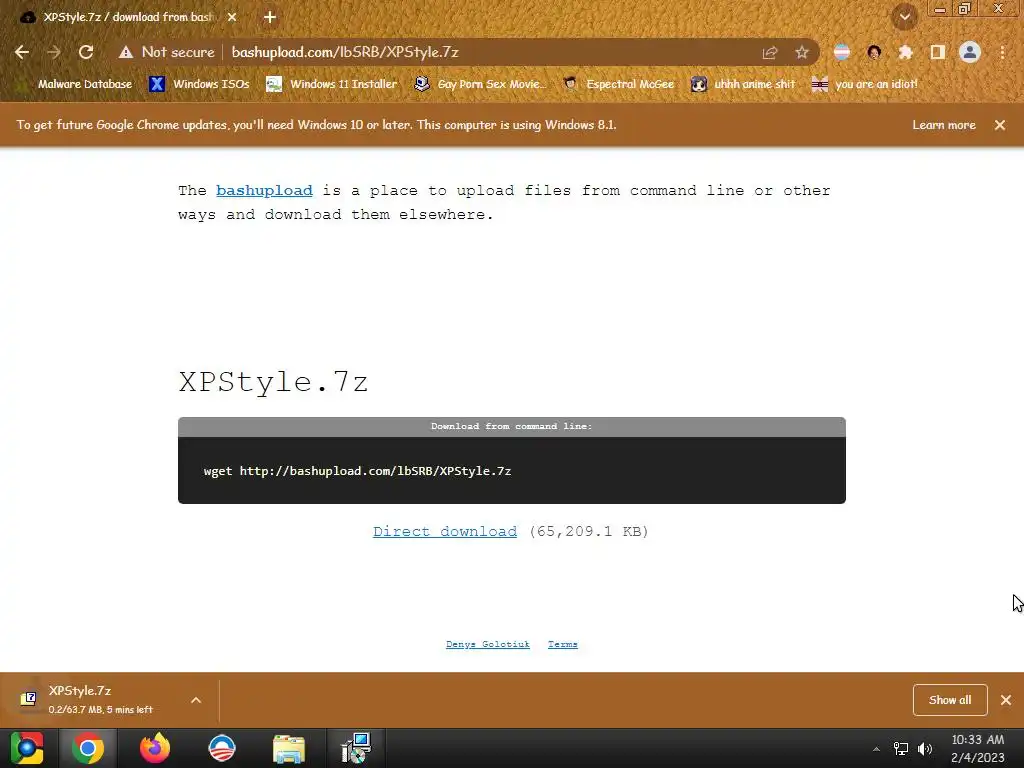
Task: Click the file size text 65,209.1 KB
Action: pyautogui.click(x=589, y=532)
